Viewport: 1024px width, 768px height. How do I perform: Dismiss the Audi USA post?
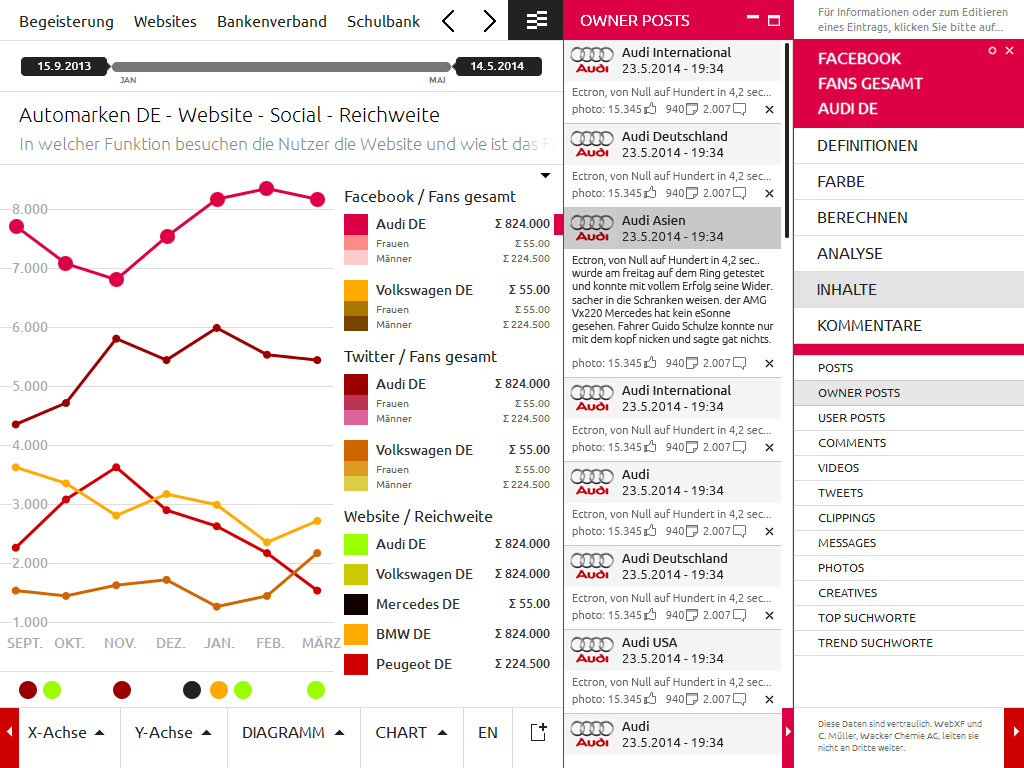769,699
